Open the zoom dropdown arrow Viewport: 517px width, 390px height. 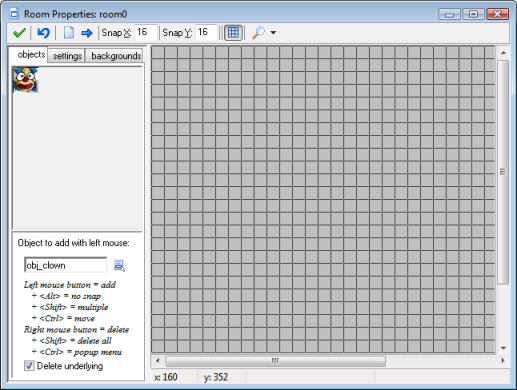[x=273, y=33]
